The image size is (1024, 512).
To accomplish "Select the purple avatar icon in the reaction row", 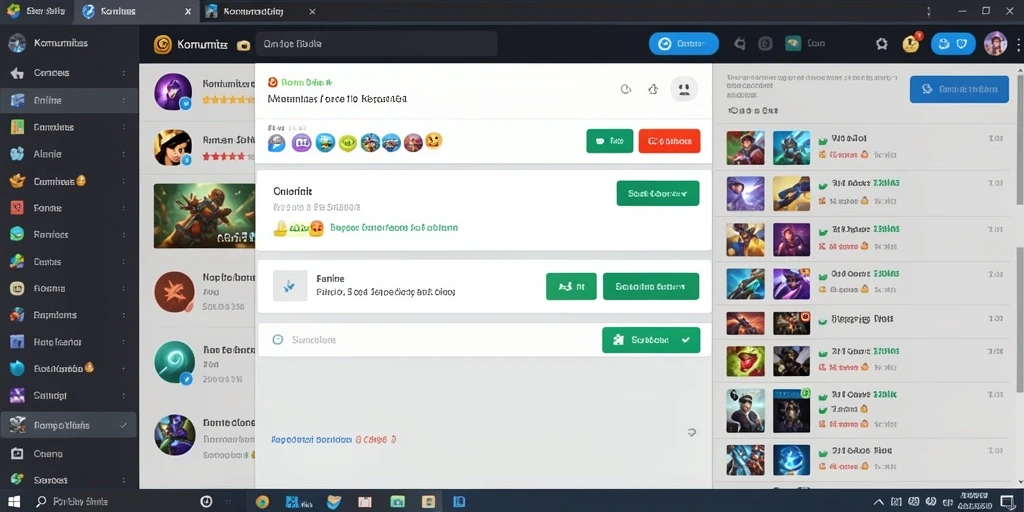I will tap(301, 142).
